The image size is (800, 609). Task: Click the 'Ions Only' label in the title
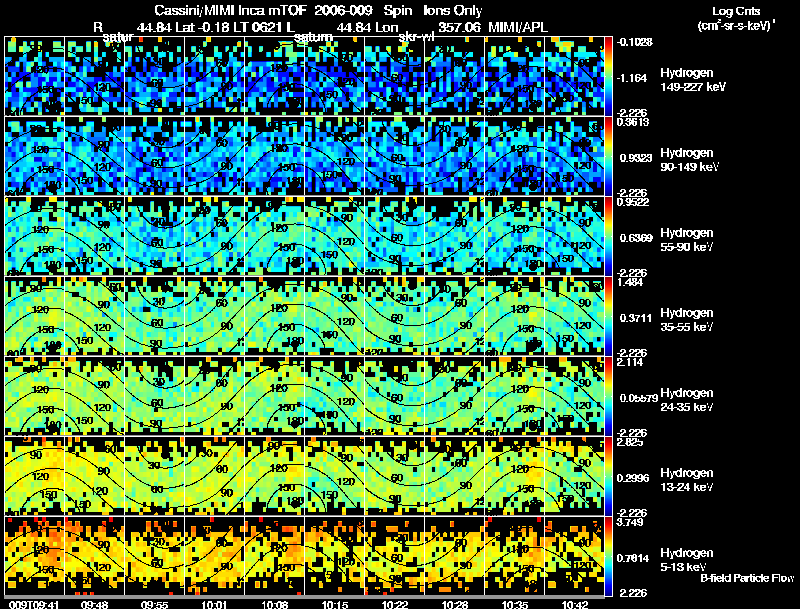452,10
